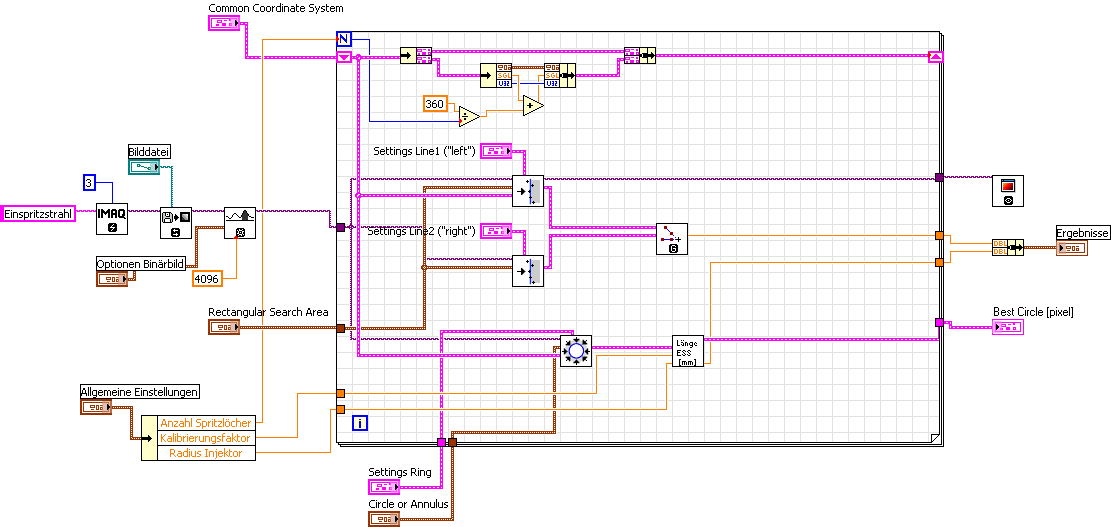Click the Ergebnisse indicator terminal
1111x527 pixels.
tap(1071, 248)
